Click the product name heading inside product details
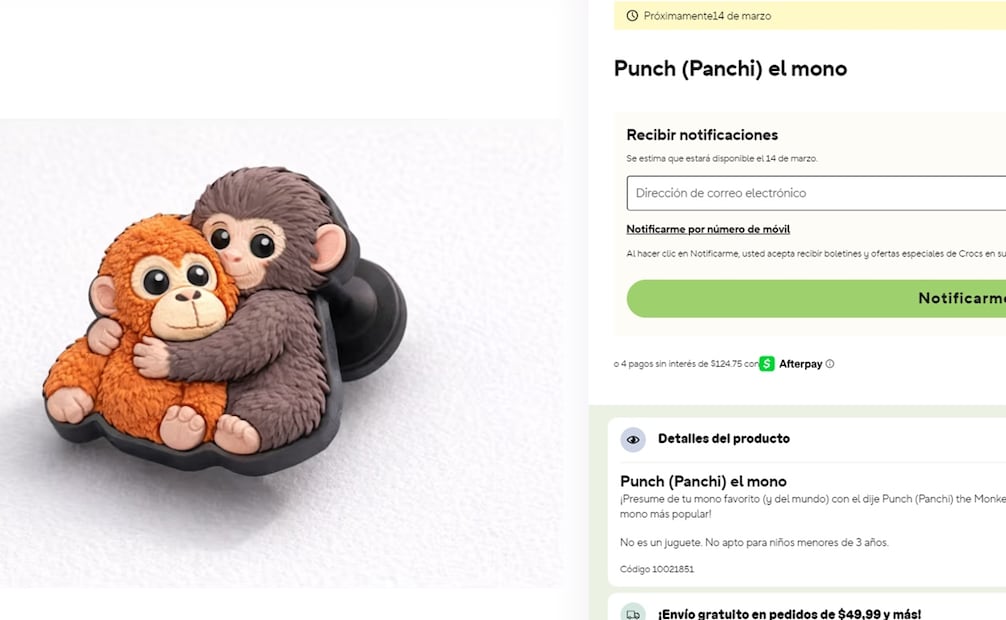 coord(703,481)
